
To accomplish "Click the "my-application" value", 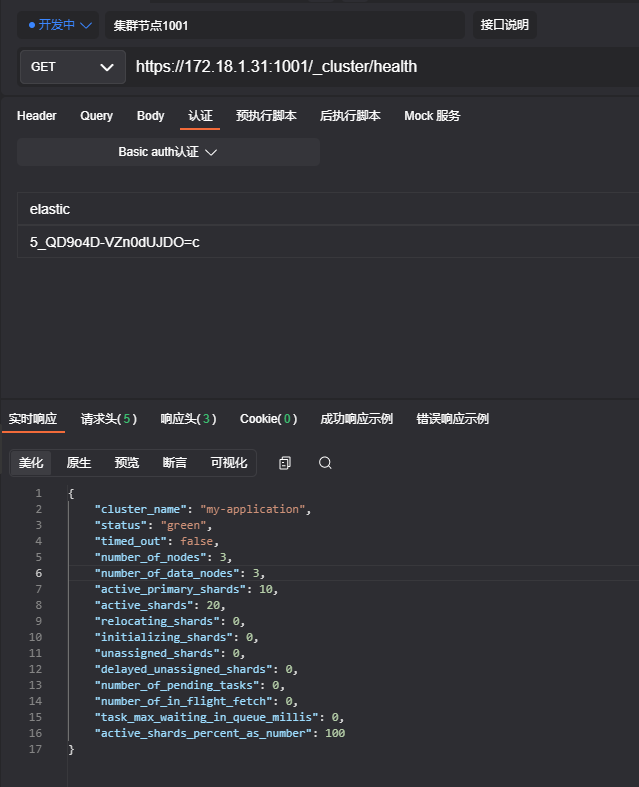I will click(252, 509).
